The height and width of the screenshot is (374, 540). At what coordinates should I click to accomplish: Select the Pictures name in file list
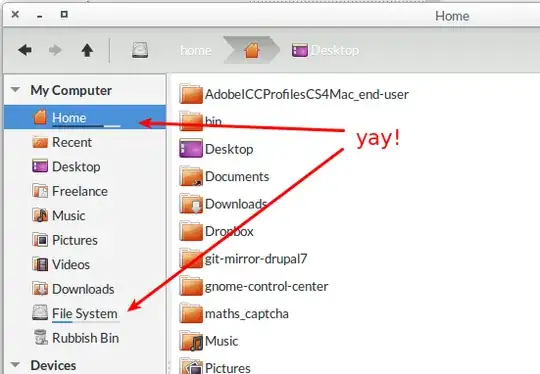(228, 368)
